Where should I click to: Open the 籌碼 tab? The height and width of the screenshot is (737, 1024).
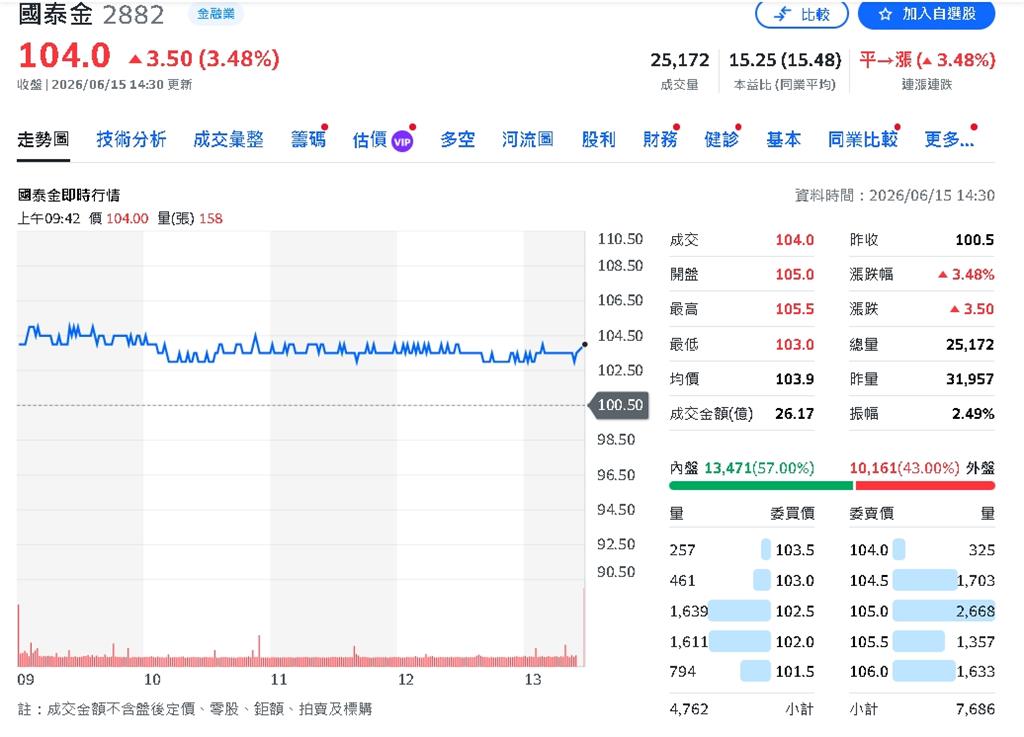coord(308,139)
